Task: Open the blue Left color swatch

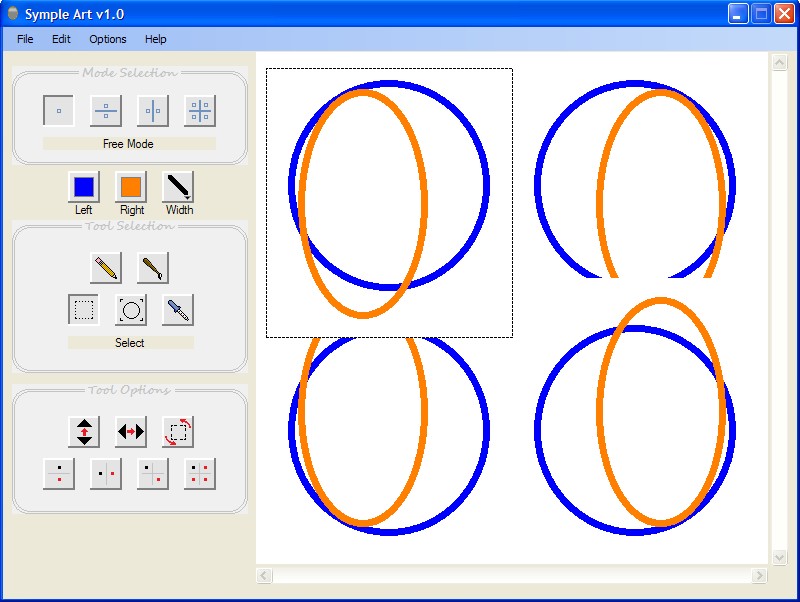Action: (84, 187)
